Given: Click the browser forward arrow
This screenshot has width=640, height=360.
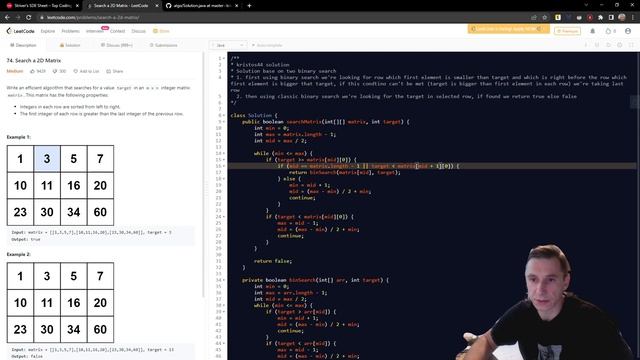Looking at the screenshot, I should [x=18, y=18].
